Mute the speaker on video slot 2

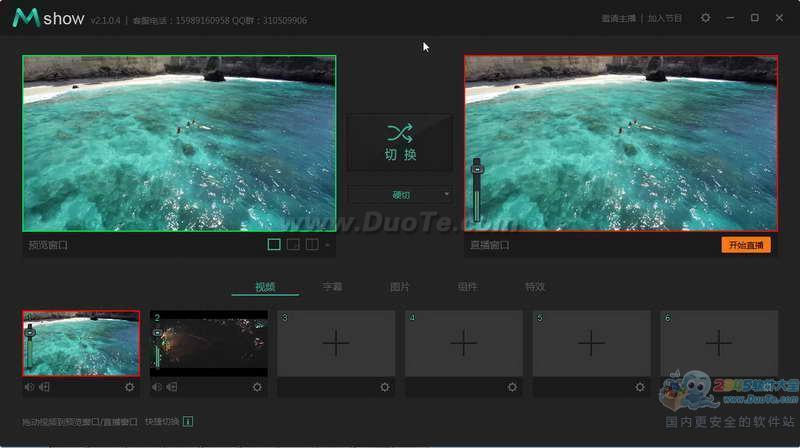pos(158,387)
